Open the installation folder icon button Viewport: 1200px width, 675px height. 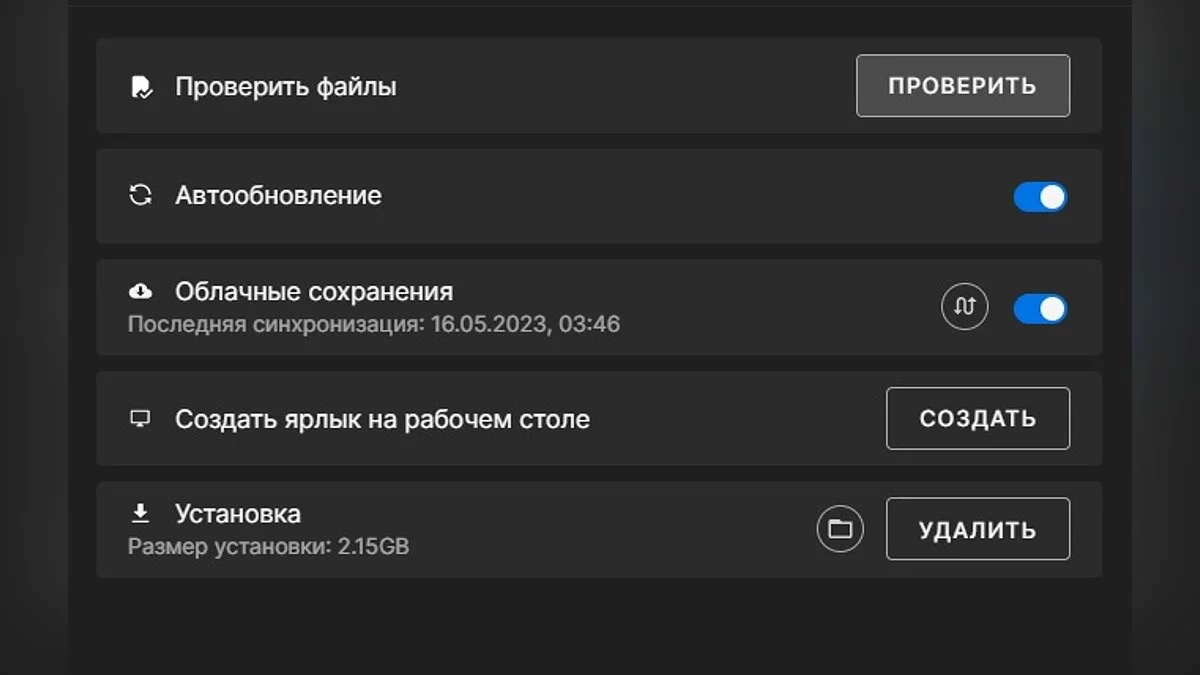point(840,529)
